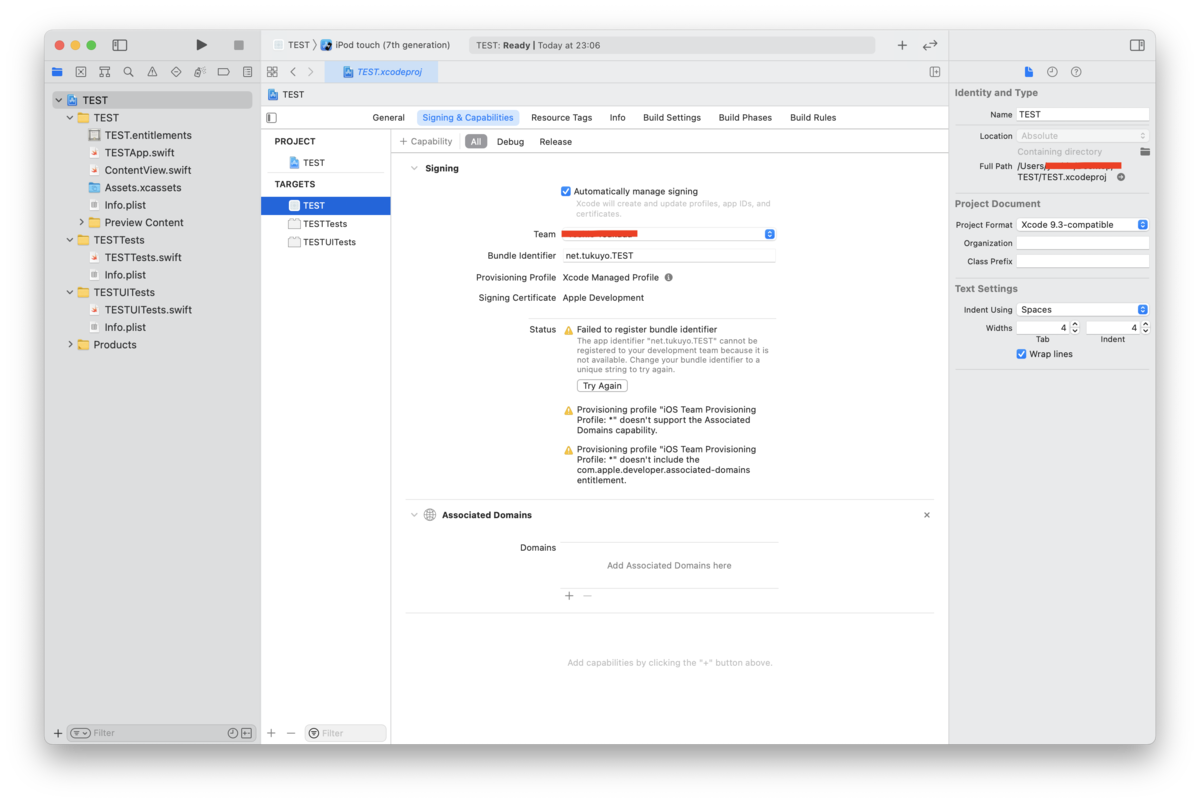Open the Find navigator magnifier icon
1200x803 pixels.
pyautogui.click(x=128, y=72)
